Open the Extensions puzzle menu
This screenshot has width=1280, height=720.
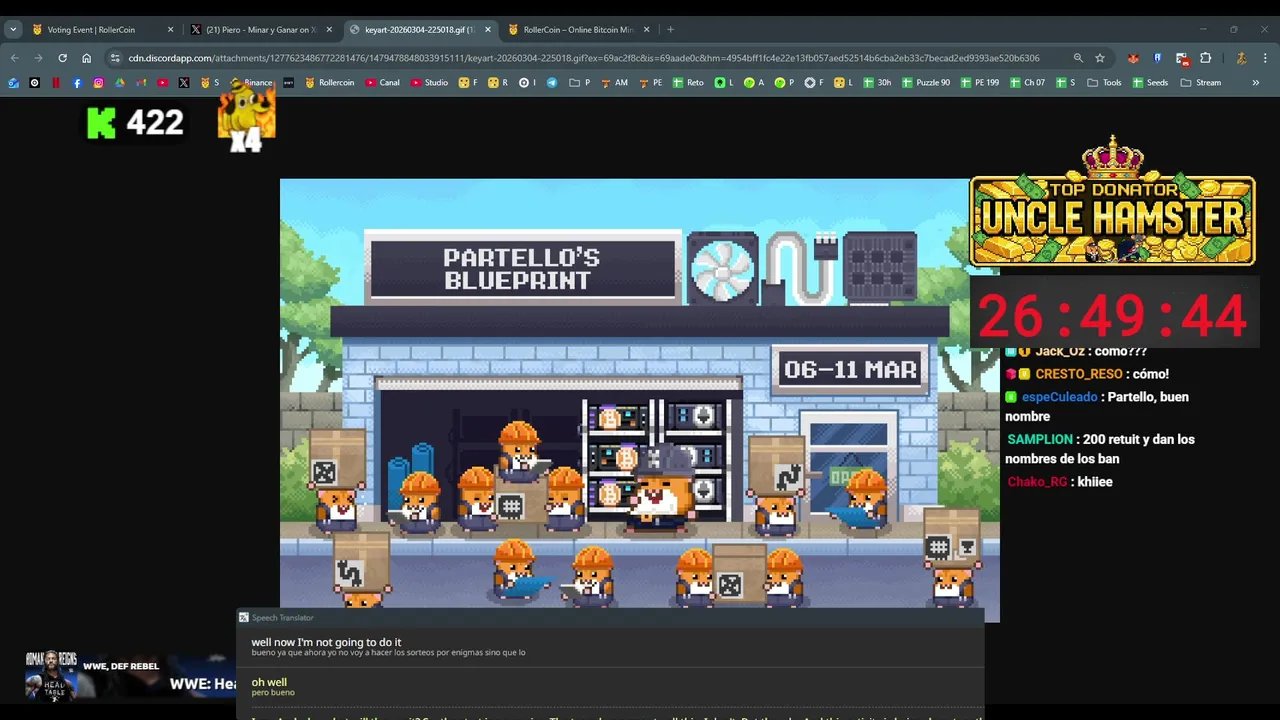click(x=1205, y=58)
